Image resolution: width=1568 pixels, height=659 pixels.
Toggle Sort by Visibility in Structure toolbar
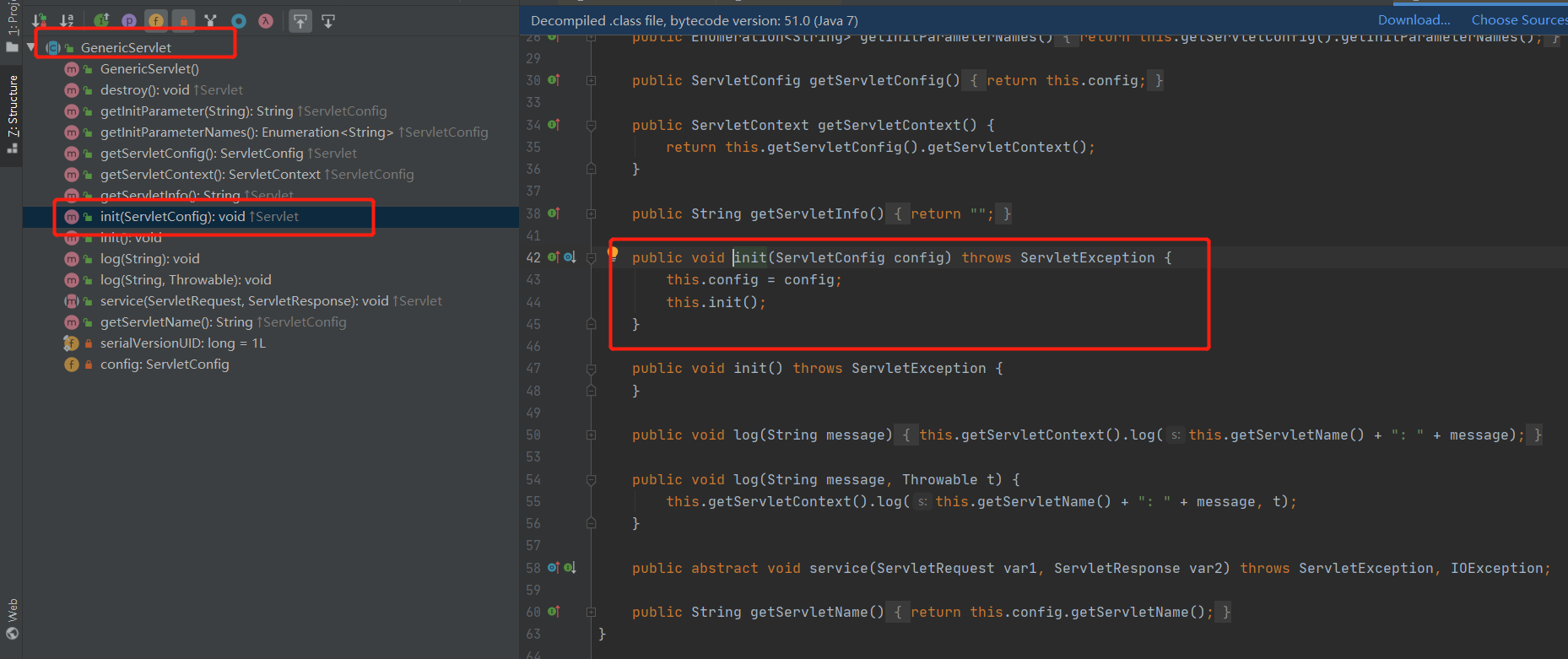click(40, 20)
